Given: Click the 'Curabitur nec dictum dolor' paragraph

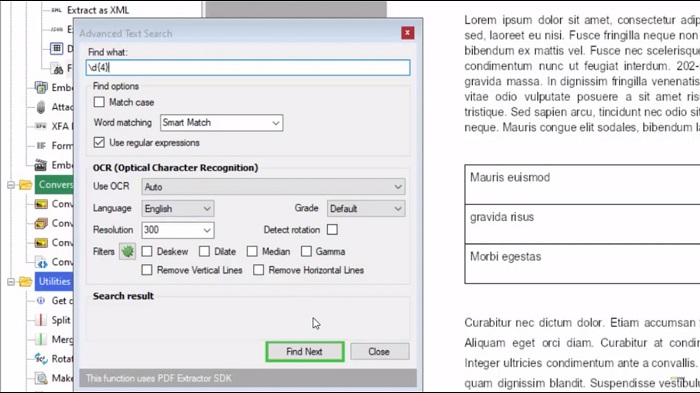Looking at the screenshot, I should 582,353.
